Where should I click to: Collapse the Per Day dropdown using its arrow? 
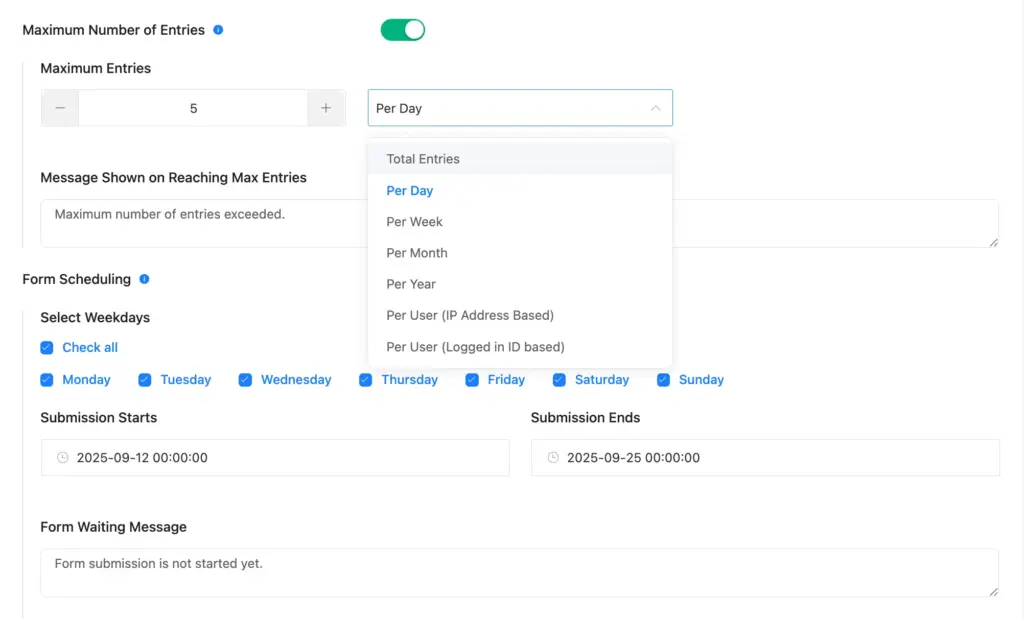click(x=655, y=108)
